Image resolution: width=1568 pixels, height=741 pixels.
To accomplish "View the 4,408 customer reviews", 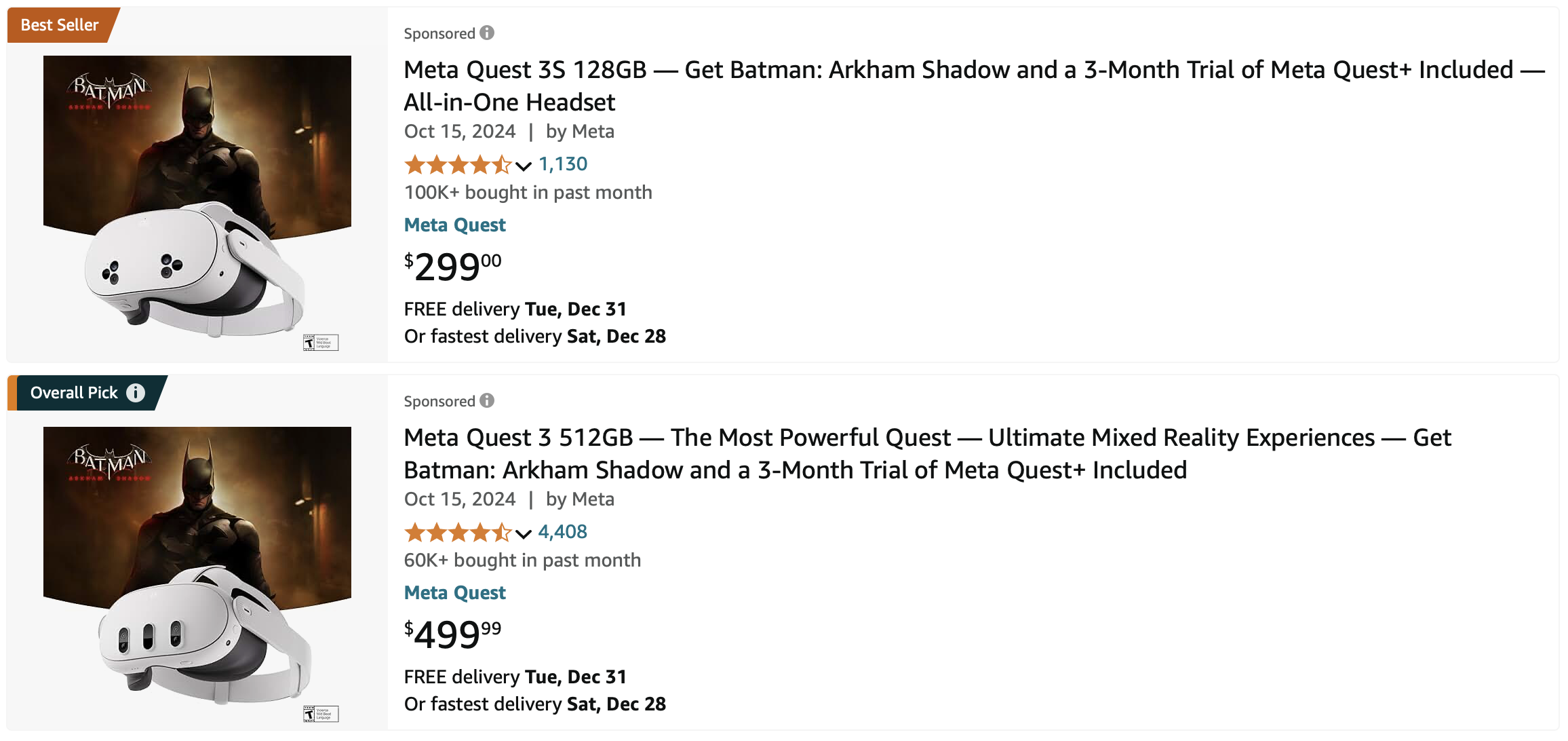I will click(x=563, y=532).
